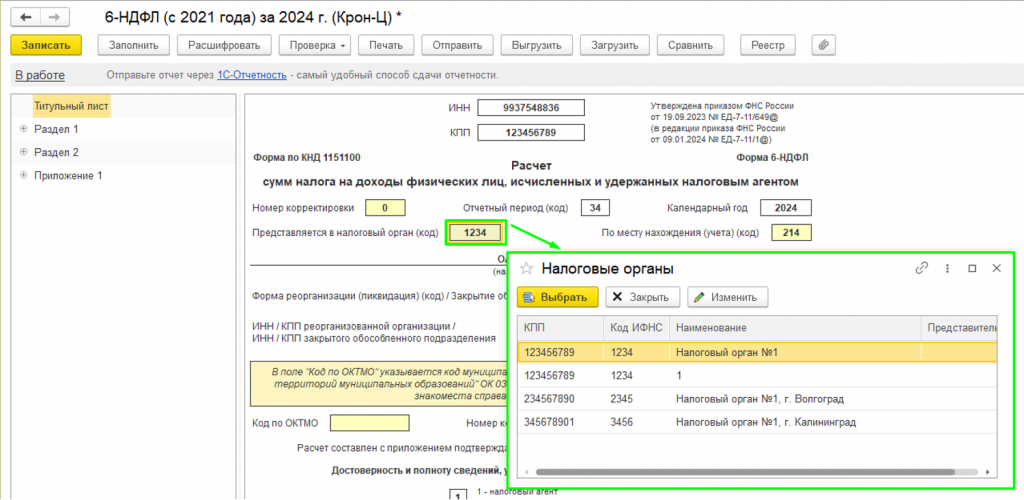Click the Выгрузить button
The width and height of the screenshot is (1024, 500).
click(x=537, y=45)
